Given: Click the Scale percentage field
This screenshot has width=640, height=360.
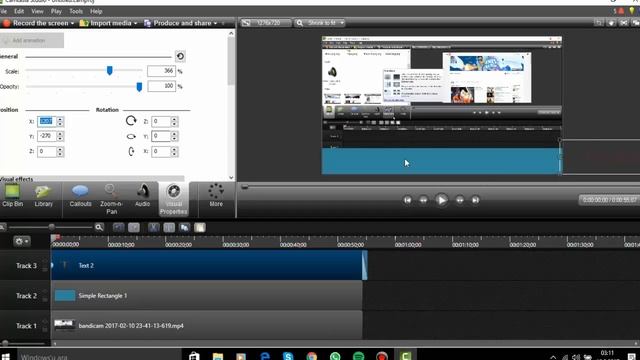Looking at the screenshot, I should point(161,71).
